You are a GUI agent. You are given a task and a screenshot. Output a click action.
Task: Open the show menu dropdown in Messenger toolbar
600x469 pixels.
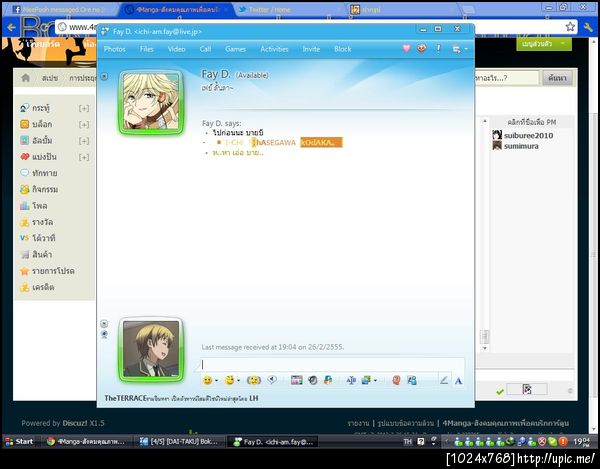(x=460, y=49)
